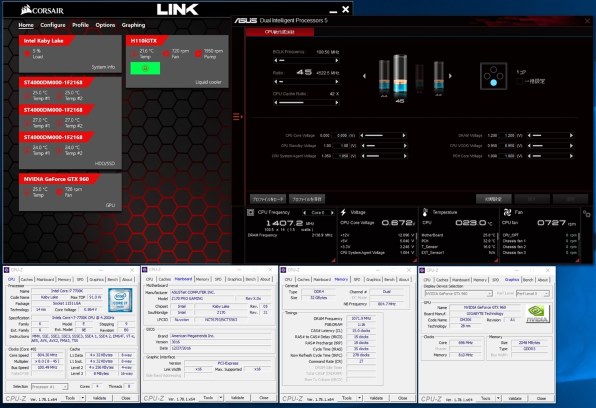Screen dimensions: 596x408
Task: Click the H110iGTX Temp sensor icon
Action: pyautogui.click(x=134, y=54)
